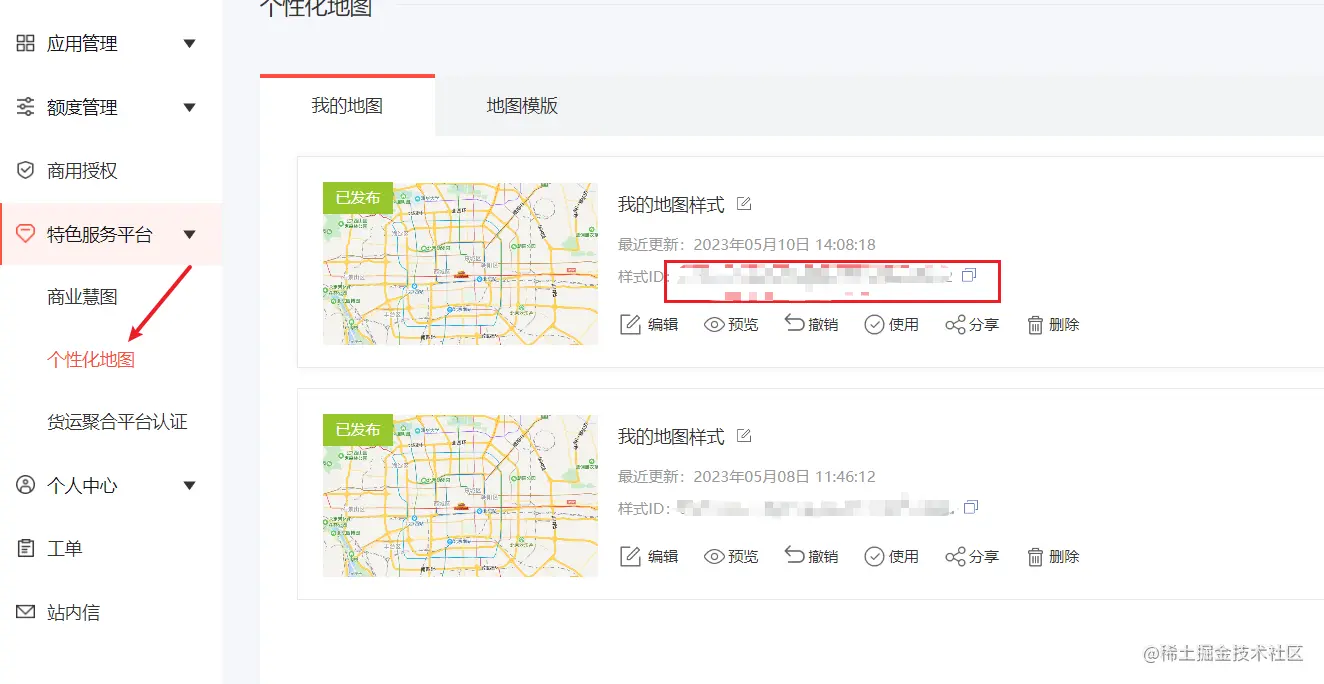Click 分享 for the 05月10日 map style
This screenshot has height=684, width=1324.
pos(972,325)
